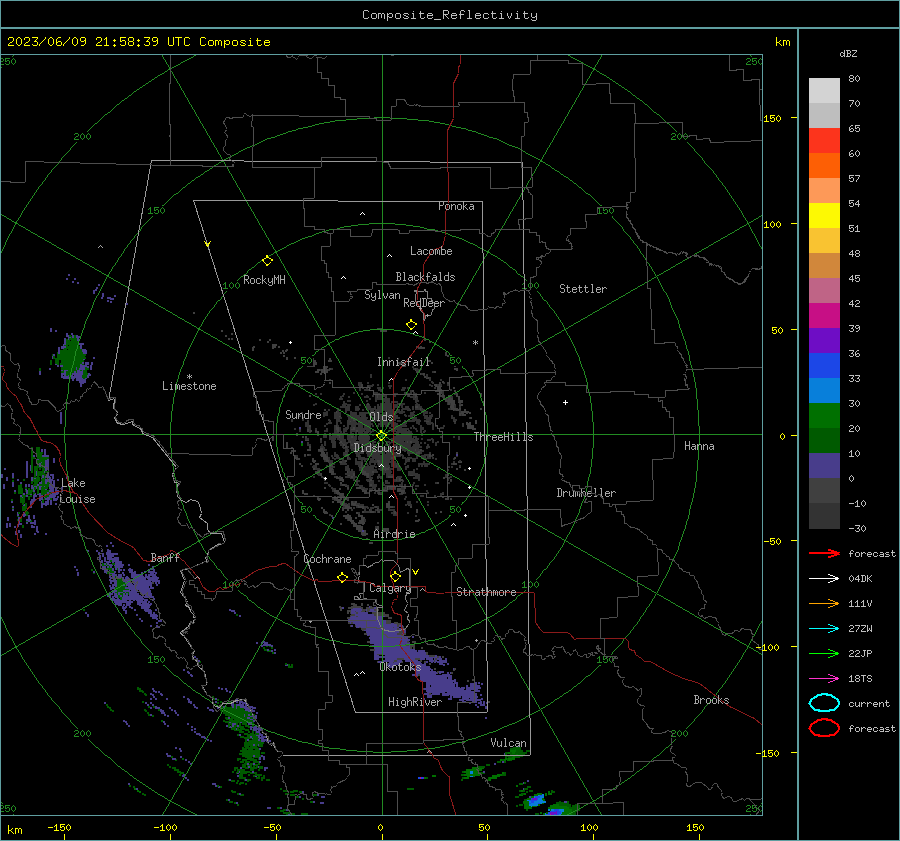This screenshot has height=841, width=900.
Task: Select the Sylvan label
Action: (x=382, y=295)
